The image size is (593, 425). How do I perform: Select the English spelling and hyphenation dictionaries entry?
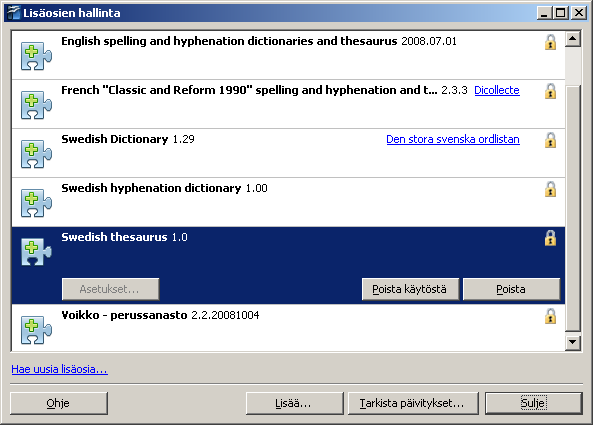click(x=288, y=55)
